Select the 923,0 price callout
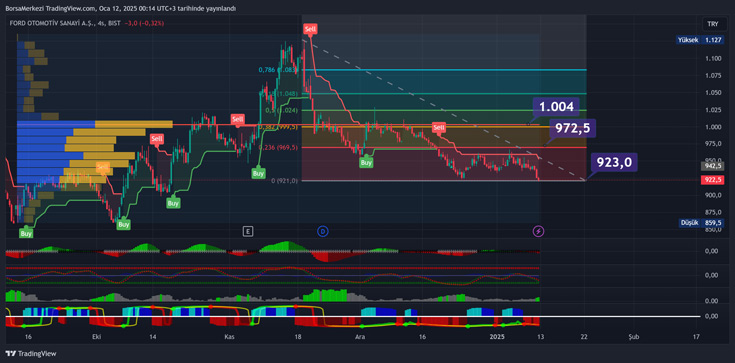735x363 pixels. (614, 162)
